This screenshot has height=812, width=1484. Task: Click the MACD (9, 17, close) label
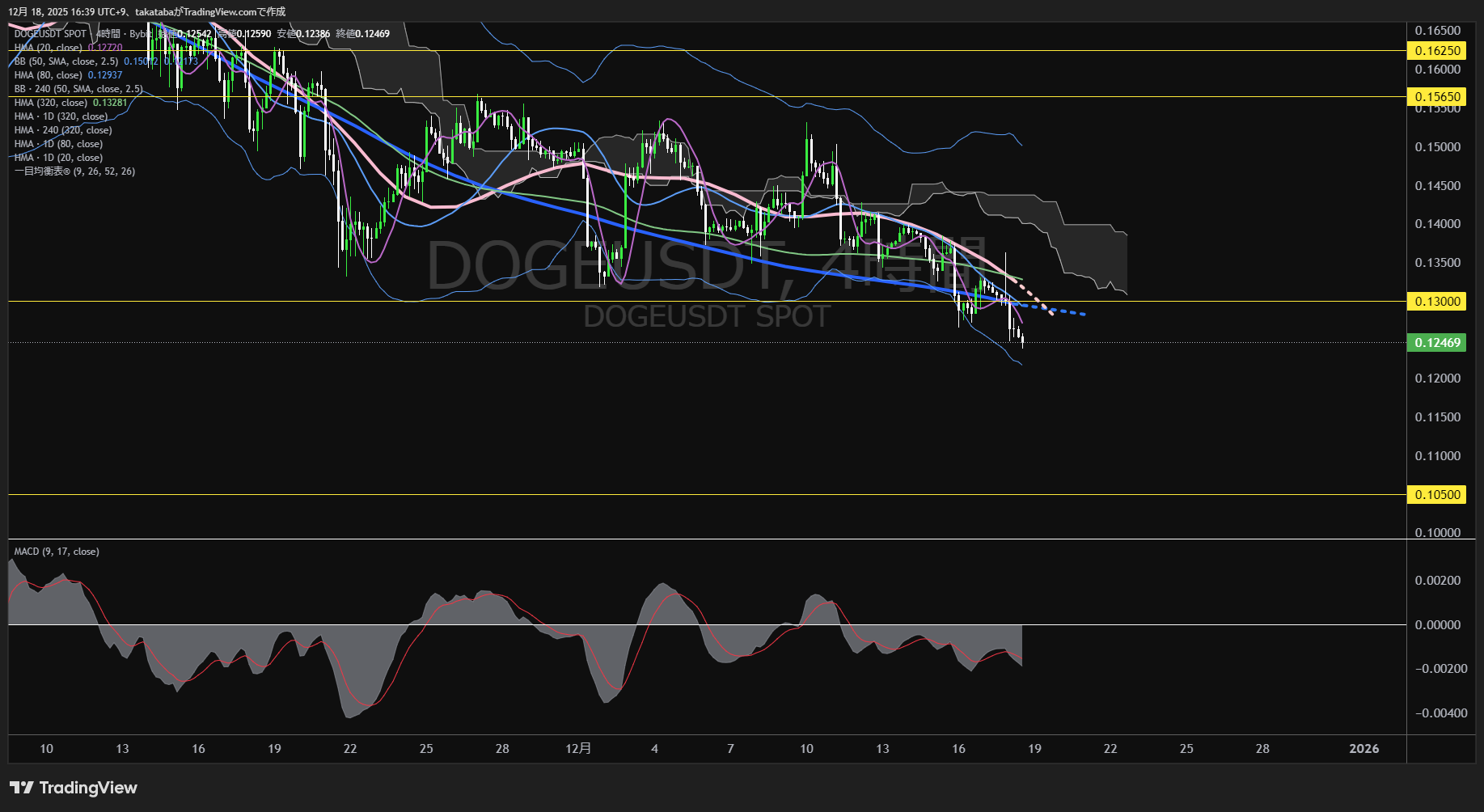pos(57,552)
